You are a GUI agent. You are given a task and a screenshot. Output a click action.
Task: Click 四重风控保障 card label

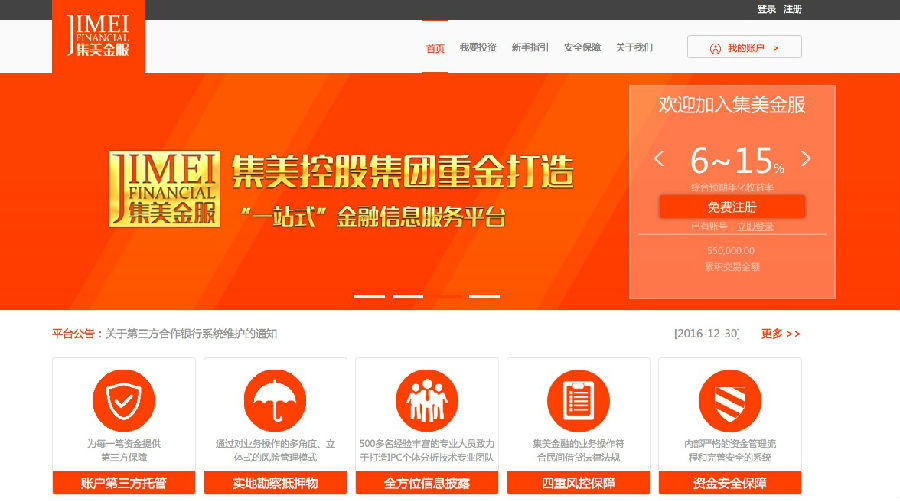click(578, 483)
